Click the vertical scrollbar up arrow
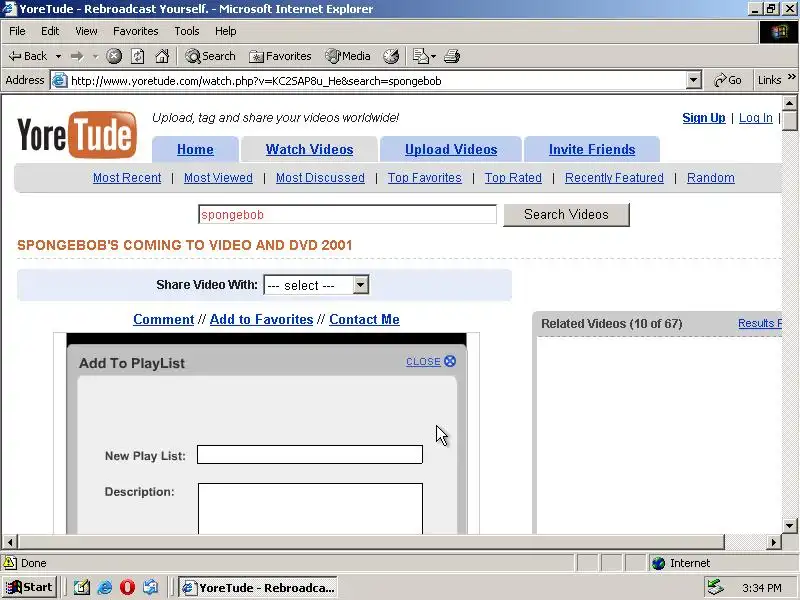800x600 pixels. [790, 104]
